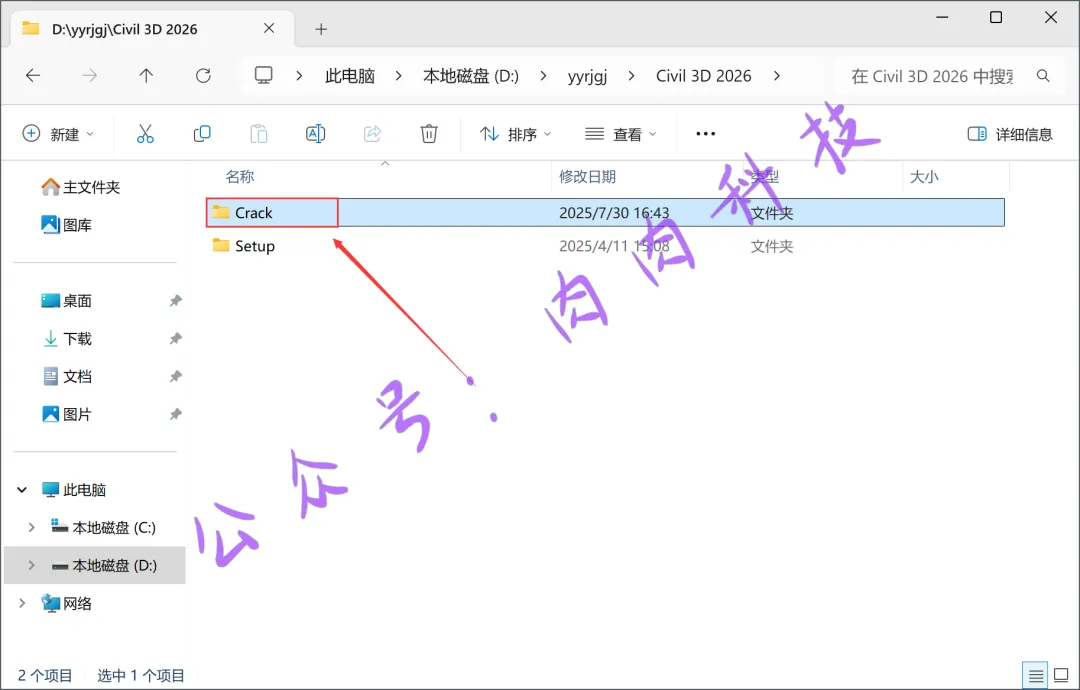Screen dimensions: 1080x690
Task: Select 本地磁盘 (C:) in navigation pane
Action: click(x=104, y=528)
